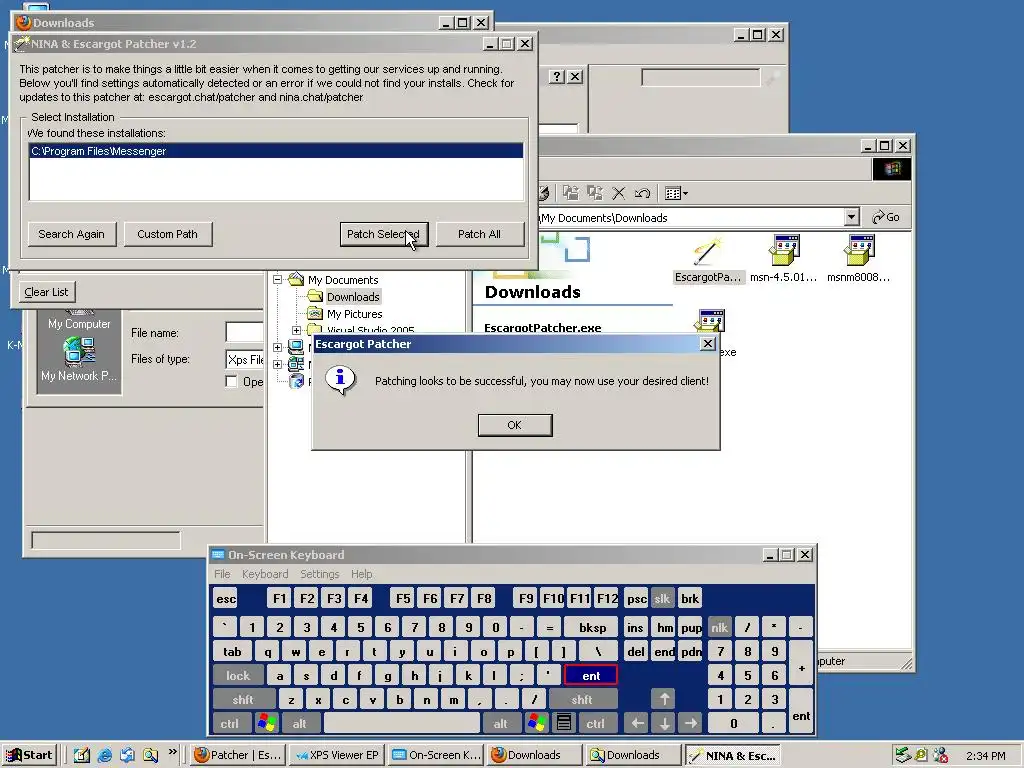Click the Search Again button
This screenshot has height=768, width=1024.
click(71, 234)
